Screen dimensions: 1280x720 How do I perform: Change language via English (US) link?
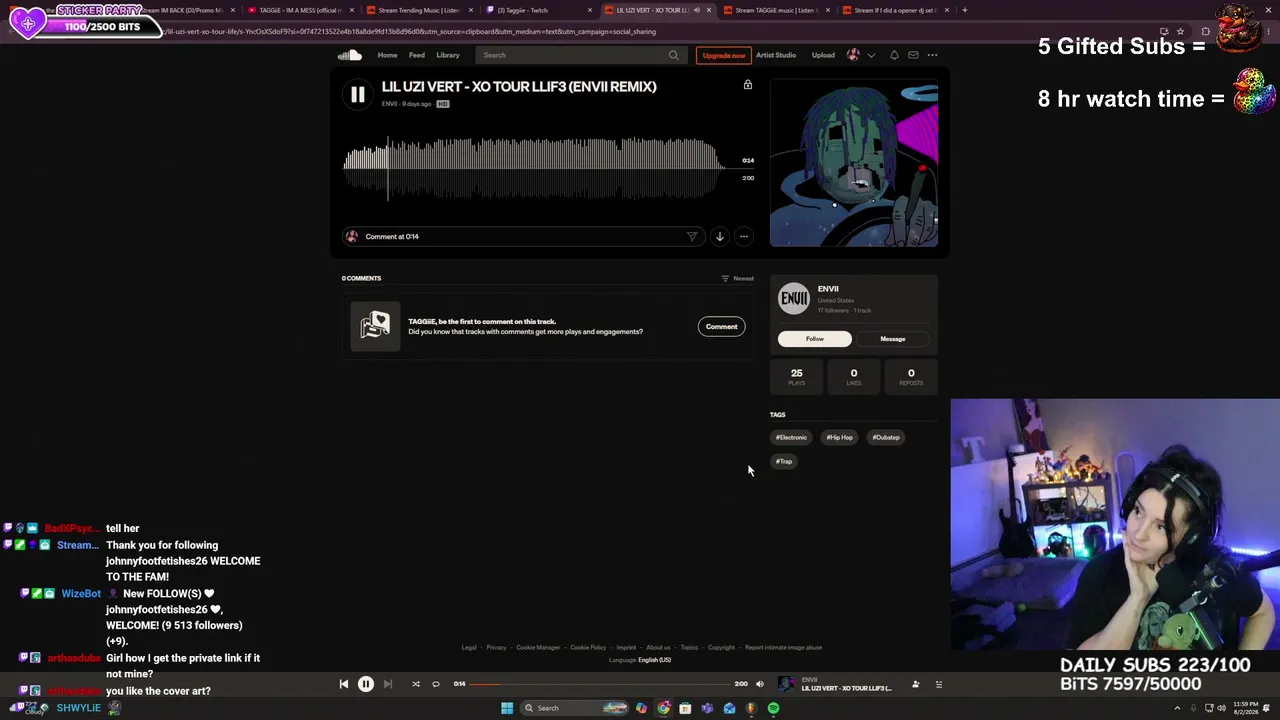pyautogui.click(x=654, y=660)
